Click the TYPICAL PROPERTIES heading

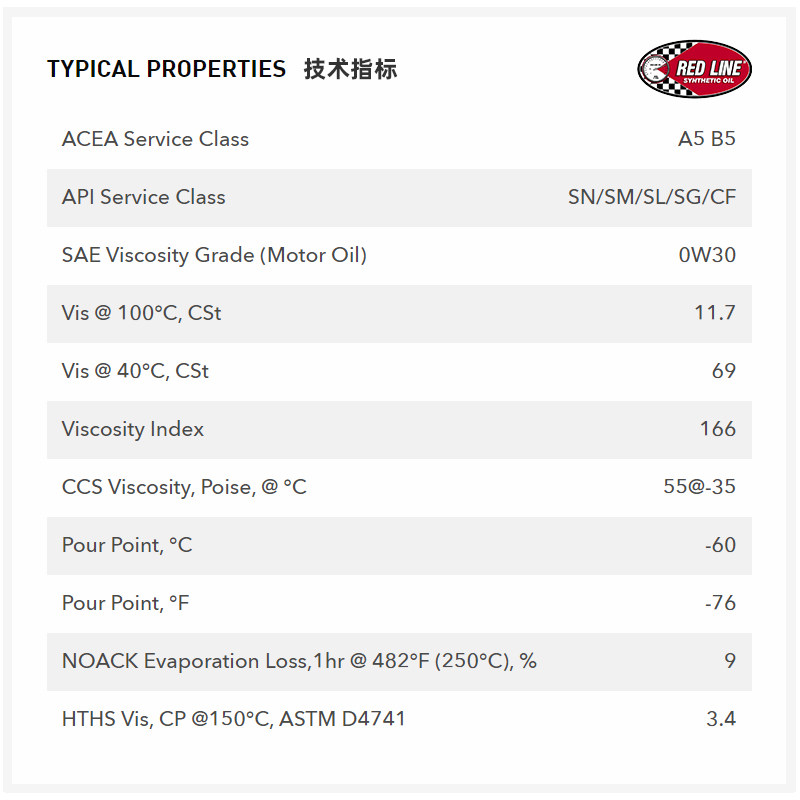click(166, 69)
